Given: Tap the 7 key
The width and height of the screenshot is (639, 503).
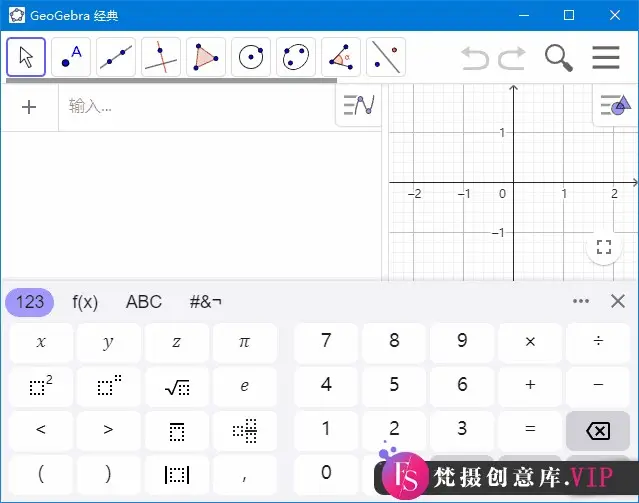Looking at the screenshot, I should [326, 342].
